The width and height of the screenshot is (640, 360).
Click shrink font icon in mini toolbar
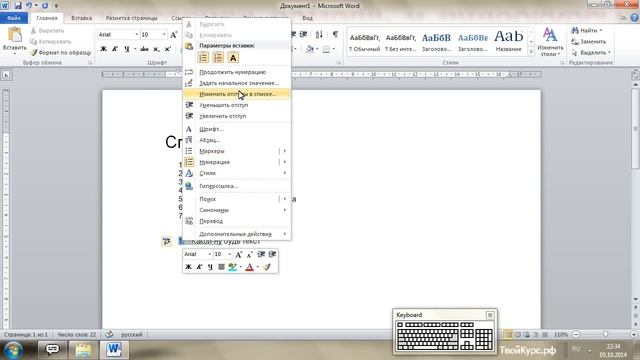[x=250, y=255]
